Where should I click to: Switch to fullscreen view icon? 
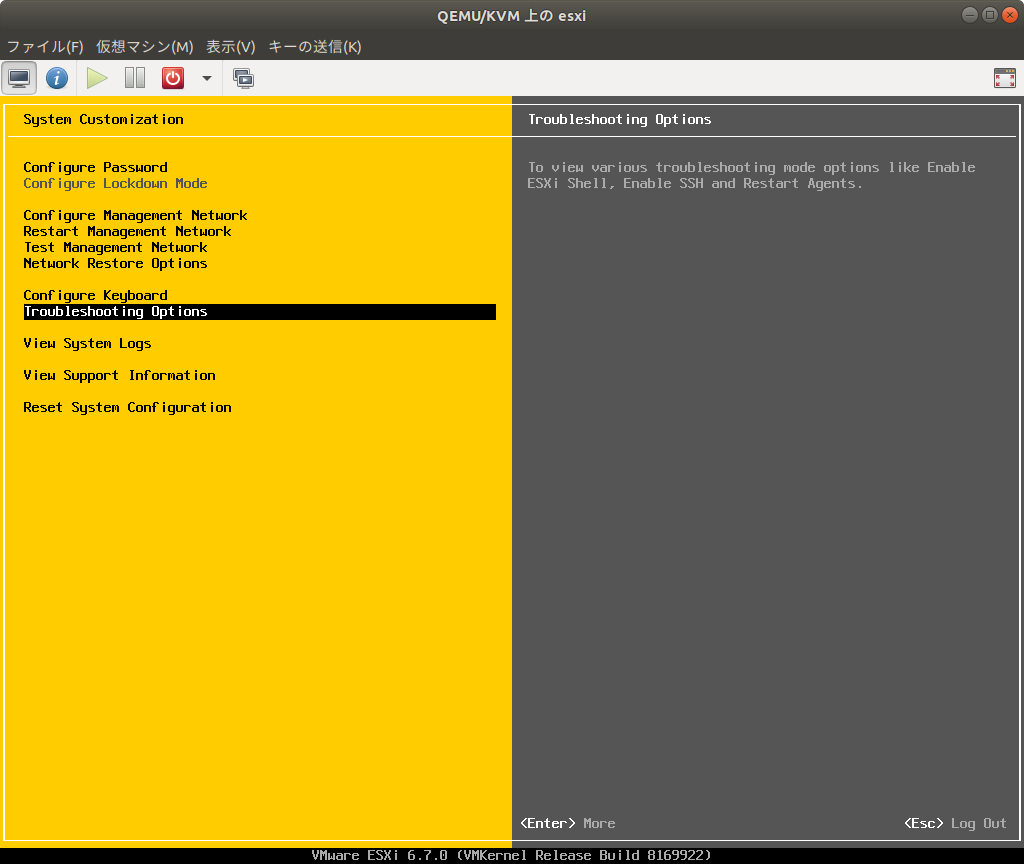[1004, 78]
